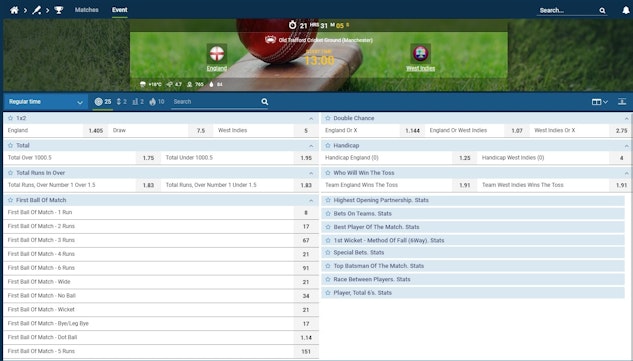Favorite the Who Will Win The Toss star
The height and width of the screenshot is (361, 633).
click(x=328, y=173)
